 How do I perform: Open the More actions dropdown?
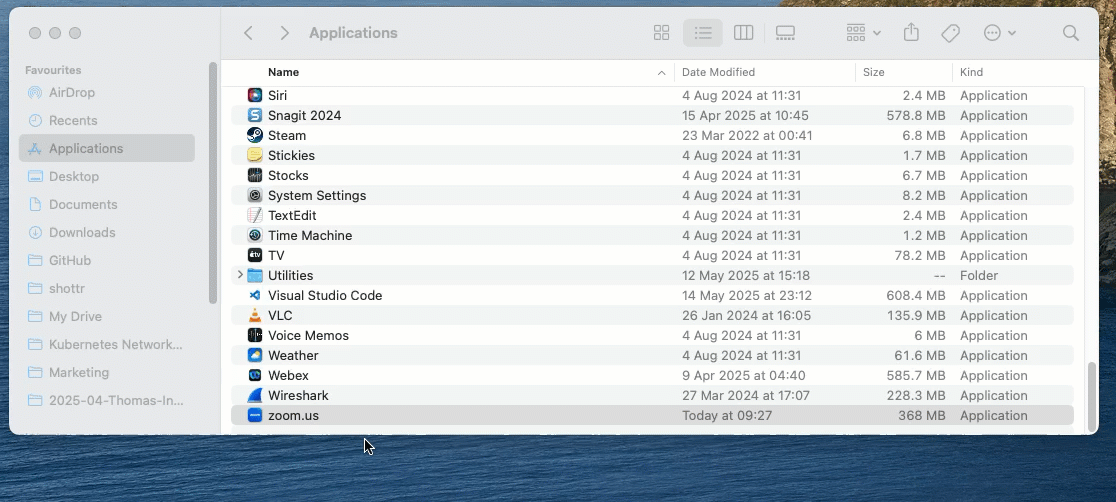999,33
